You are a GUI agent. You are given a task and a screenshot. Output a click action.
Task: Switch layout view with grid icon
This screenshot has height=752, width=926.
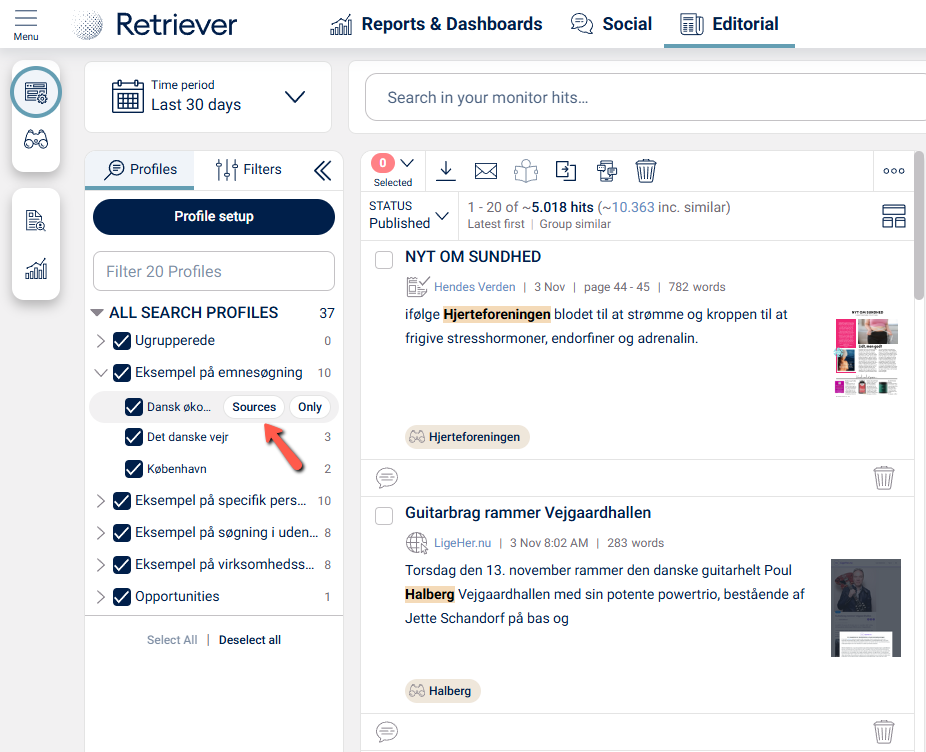tap(894, 216)
